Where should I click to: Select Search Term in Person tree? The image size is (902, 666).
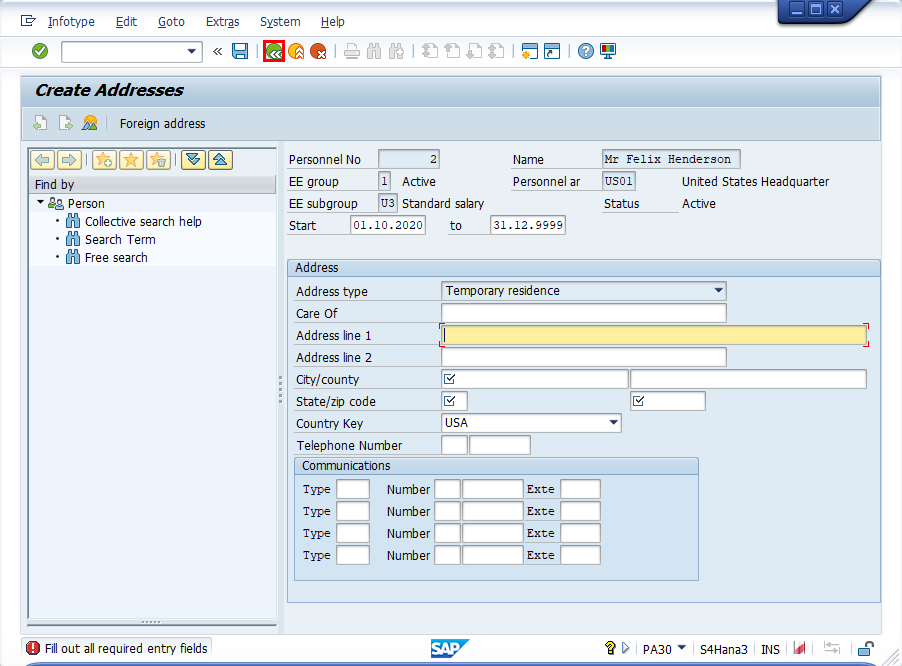[x=120, y=239]
